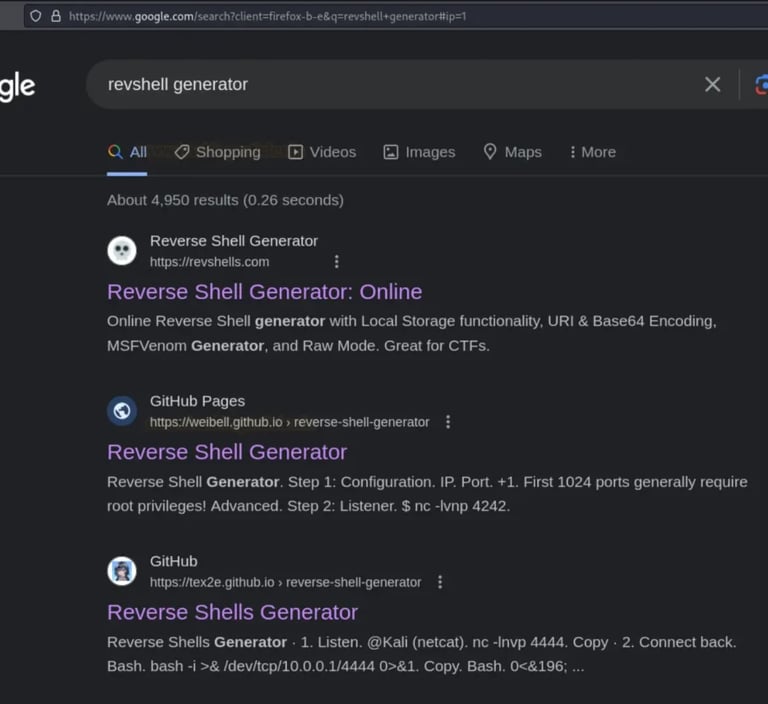768x704 pixels.
Task: Click the tex2e.github.io URL breadcrumb
Action: (x=286, y=583)
